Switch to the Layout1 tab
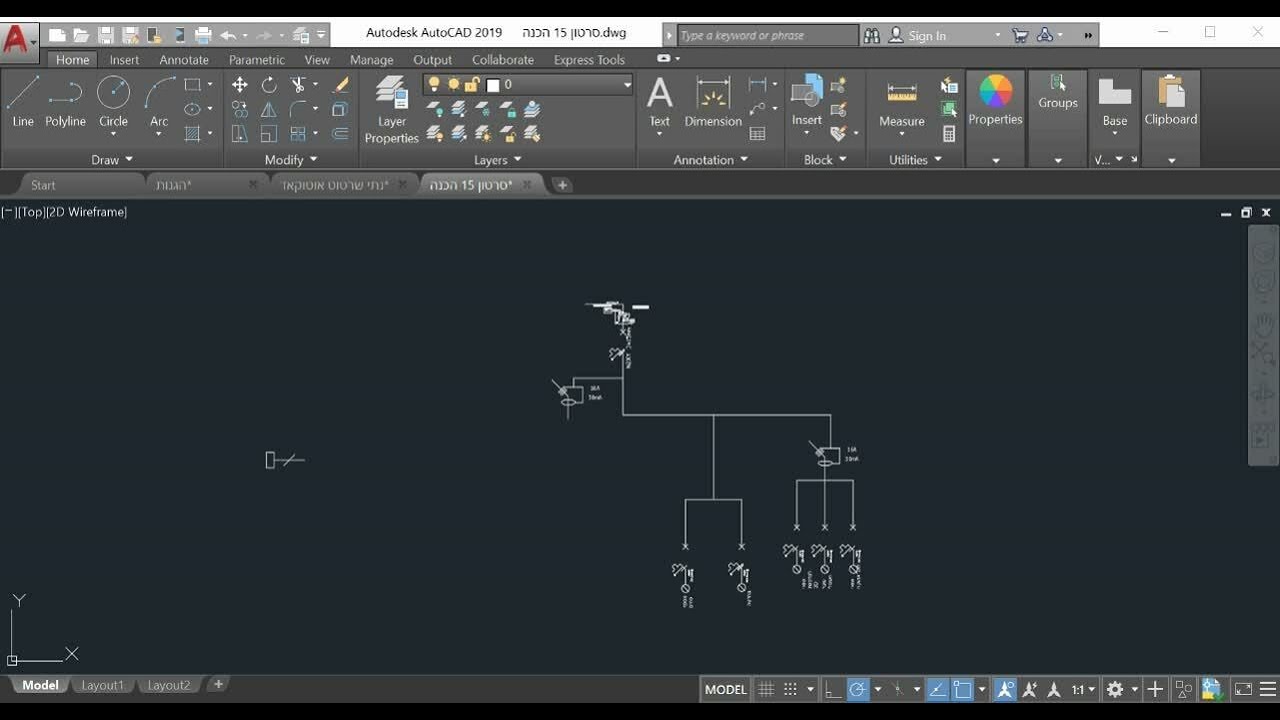This screenshot has height=720, width=1280. (x=102, y=685)
